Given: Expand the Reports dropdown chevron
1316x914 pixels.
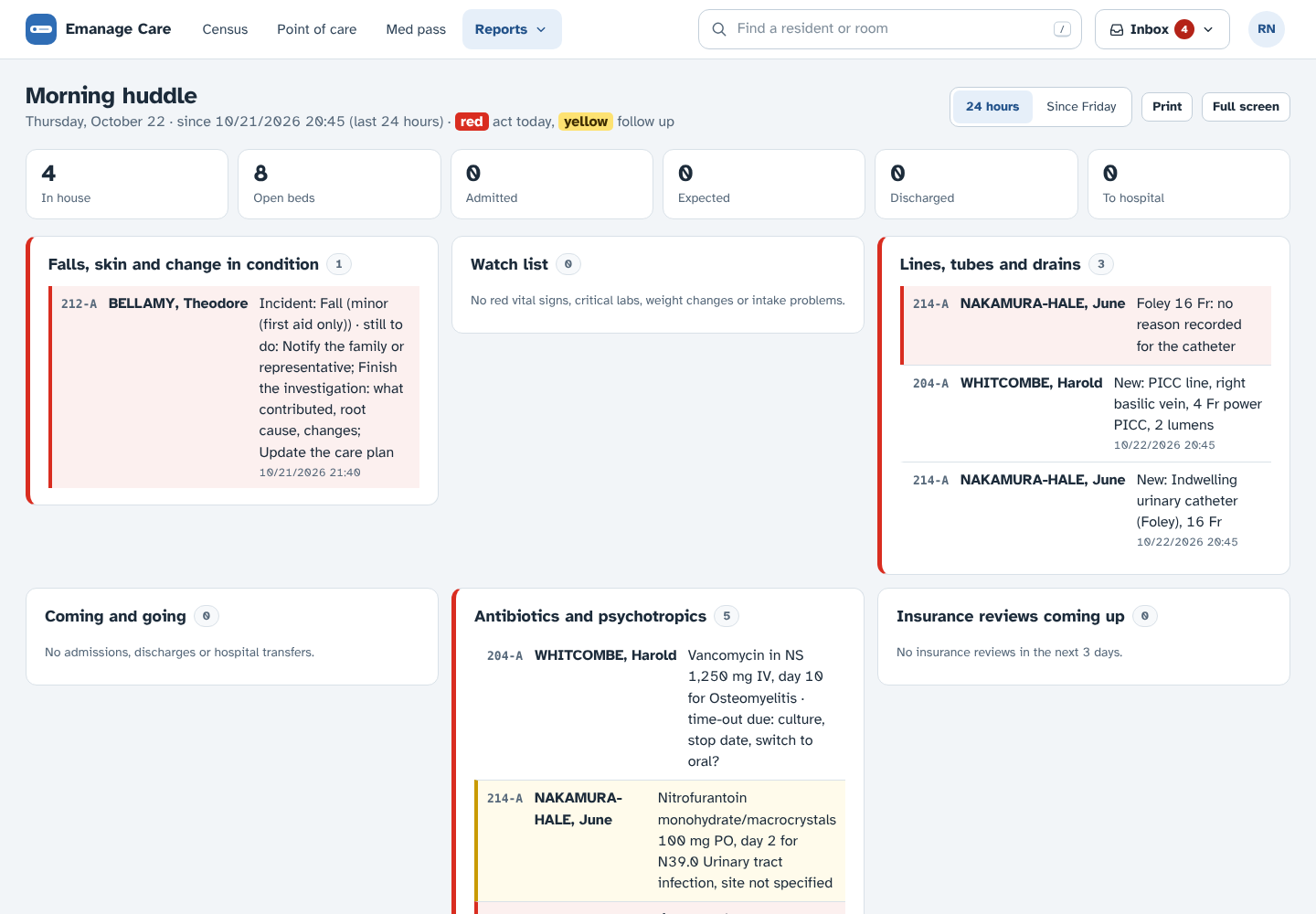Looking at the screenshot, I should pyautogui.click(x=541, y=29).
